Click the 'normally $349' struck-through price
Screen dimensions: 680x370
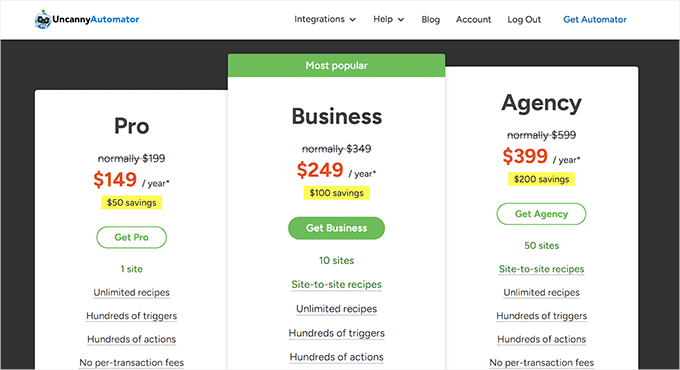point(337,149)
